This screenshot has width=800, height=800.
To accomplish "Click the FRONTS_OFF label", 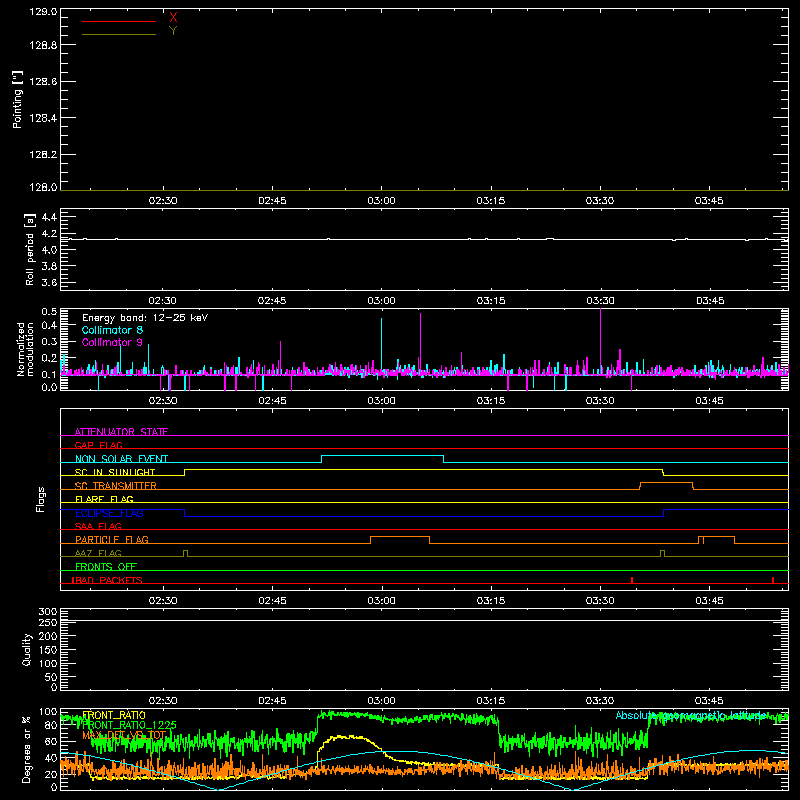I will (106, 566).
